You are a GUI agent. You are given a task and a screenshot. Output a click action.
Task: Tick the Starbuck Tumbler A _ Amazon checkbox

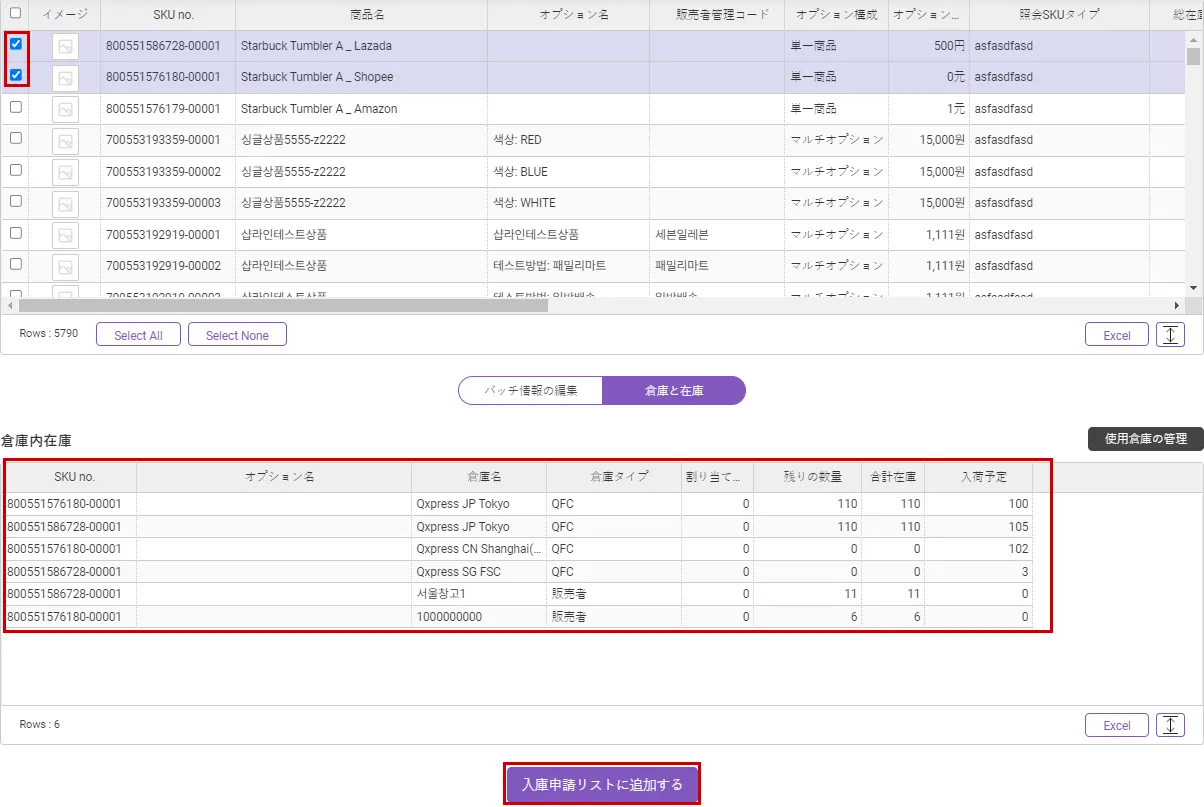click(16, 107)
